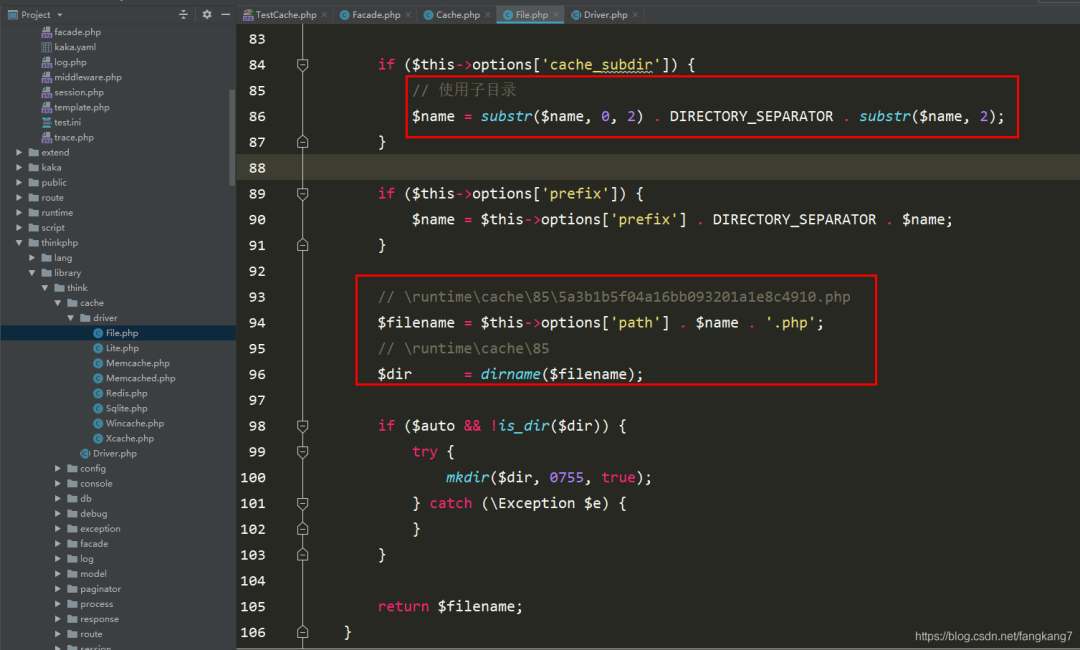The width and height of the screenshot is (1080, 650).
Task: Select the File.php icon inside the driver folder
Action: 100,332
